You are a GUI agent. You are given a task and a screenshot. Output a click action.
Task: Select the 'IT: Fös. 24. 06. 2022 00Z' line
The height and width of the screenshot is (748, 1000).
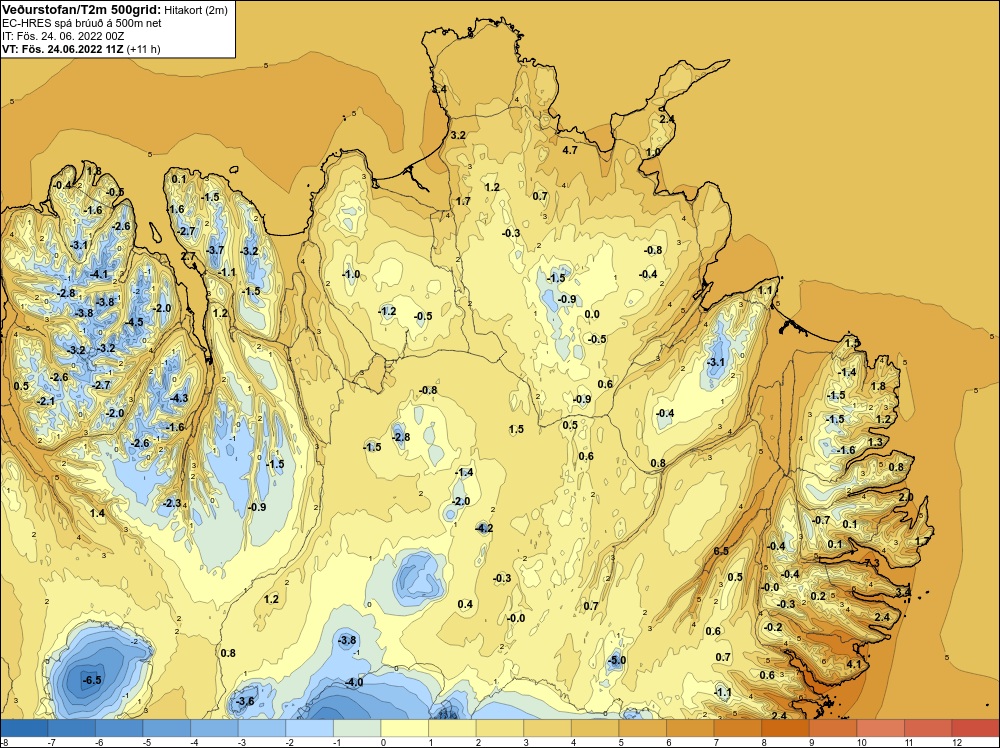coord(63,36)
